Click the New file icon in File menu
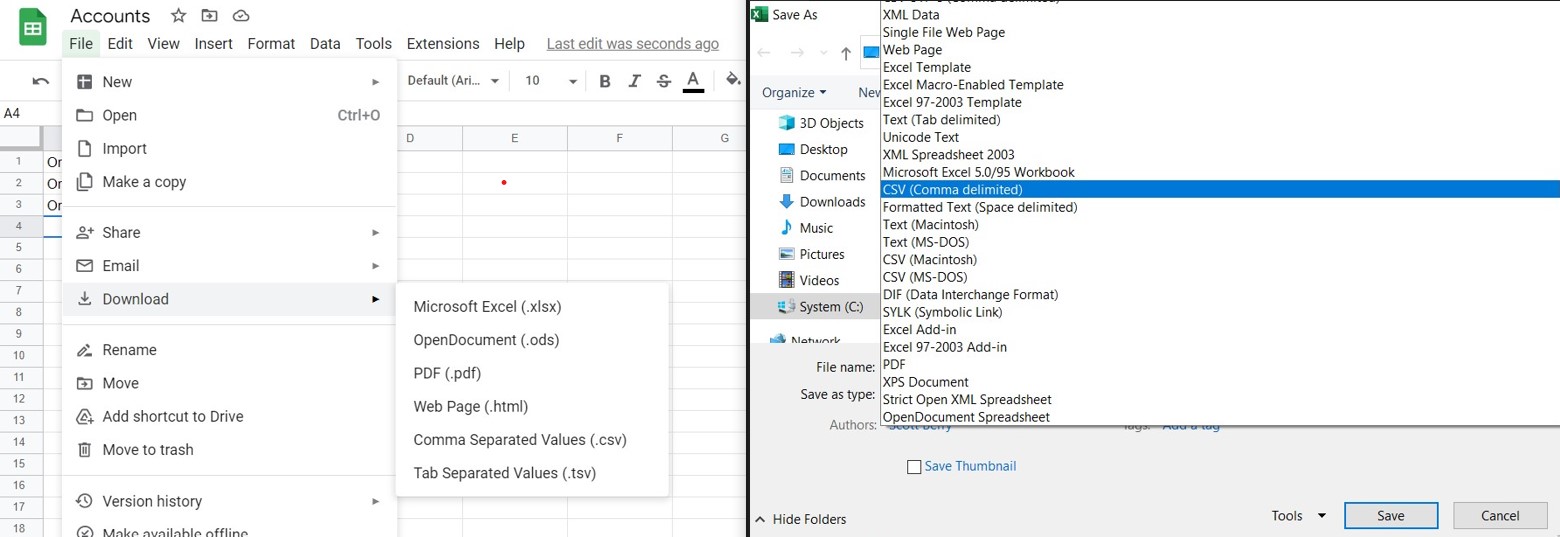1560x537 pixels. coord(85,82)
